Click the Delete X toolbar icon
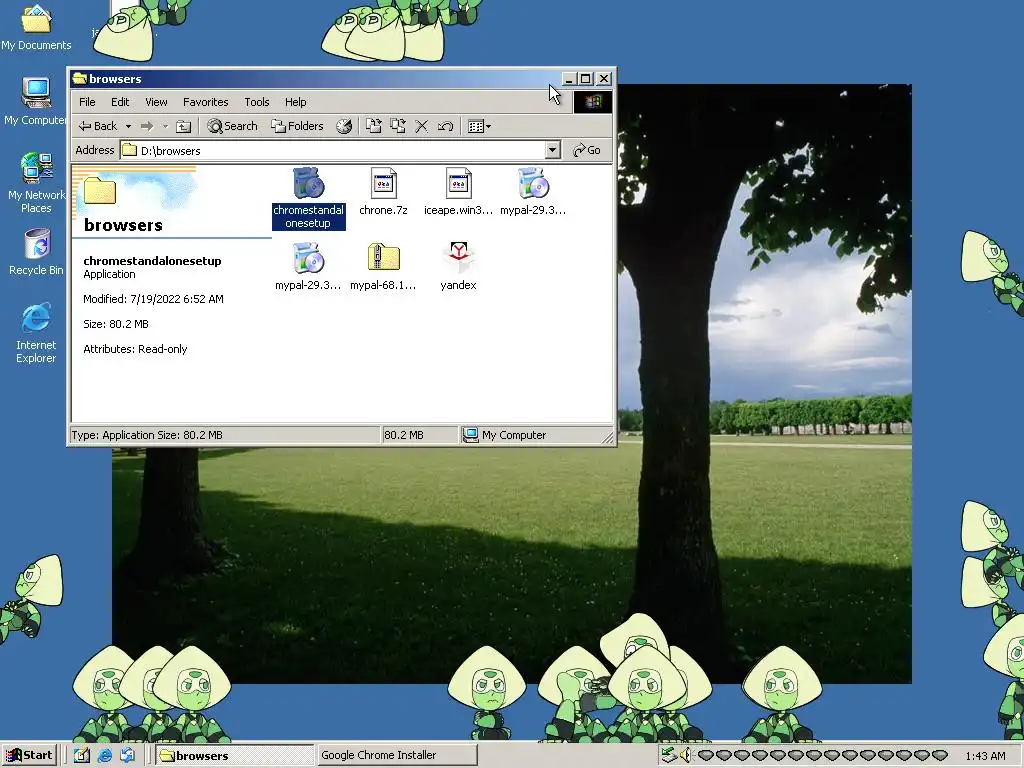The image size is (1024, 768). 421,126
